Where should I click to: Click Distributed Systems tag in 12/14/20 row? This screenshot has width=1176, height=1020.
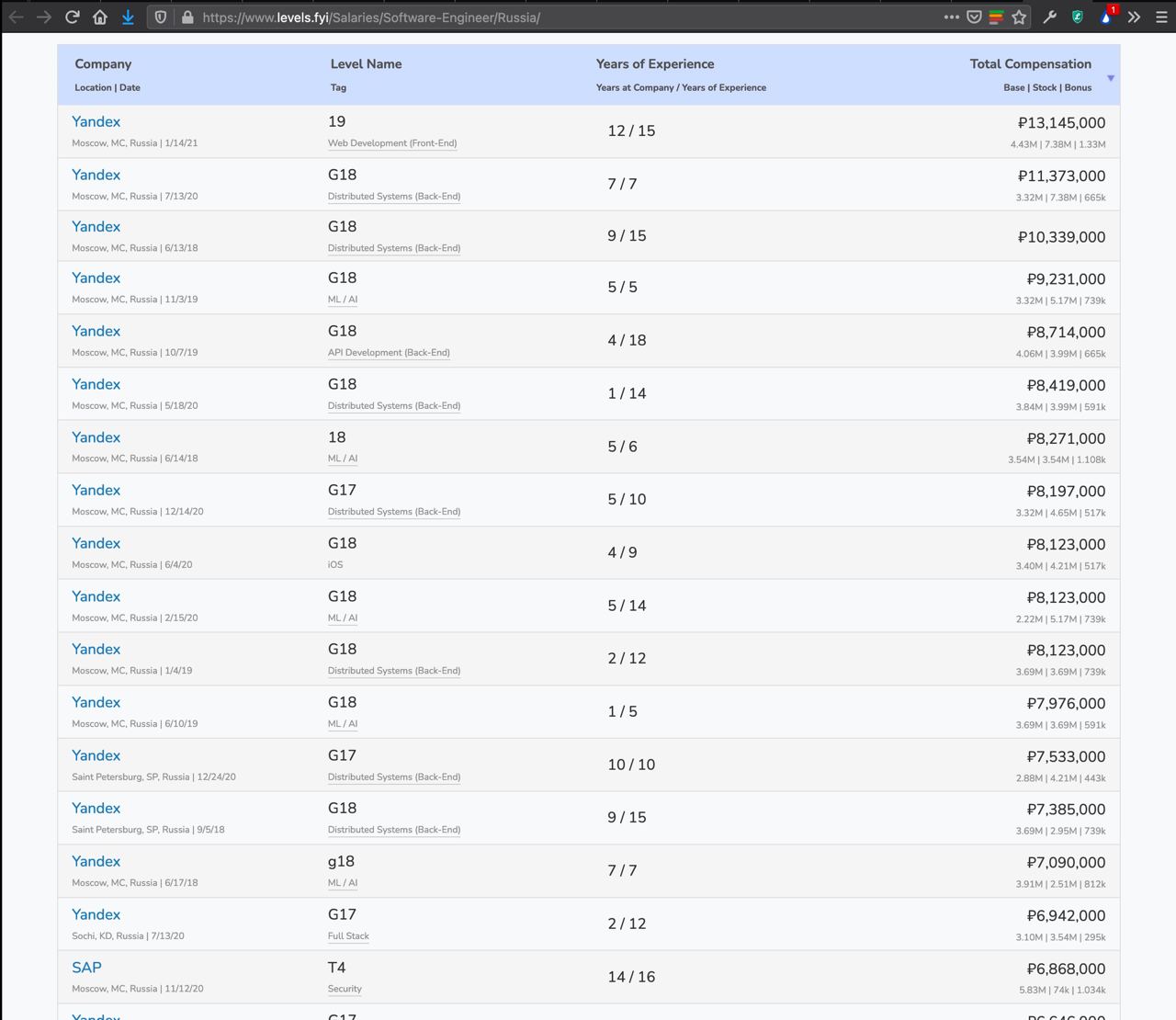394,512
